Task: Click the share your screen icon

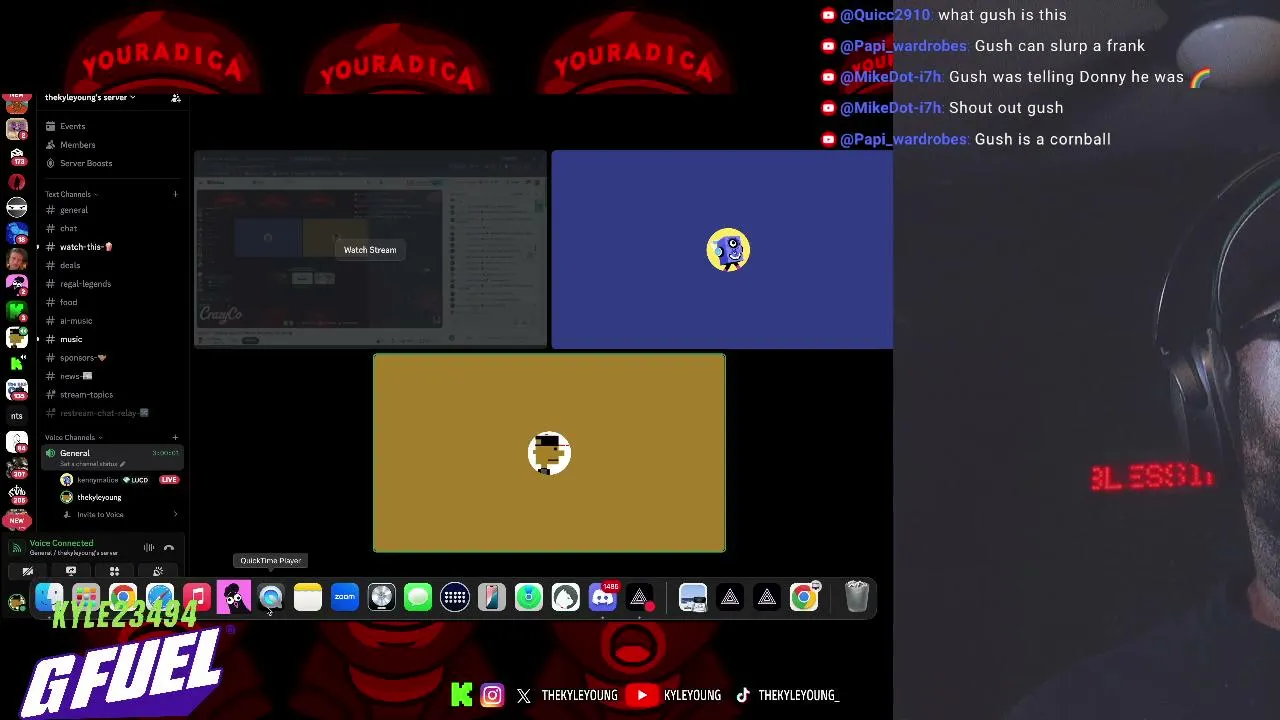Action: (71, 571)
